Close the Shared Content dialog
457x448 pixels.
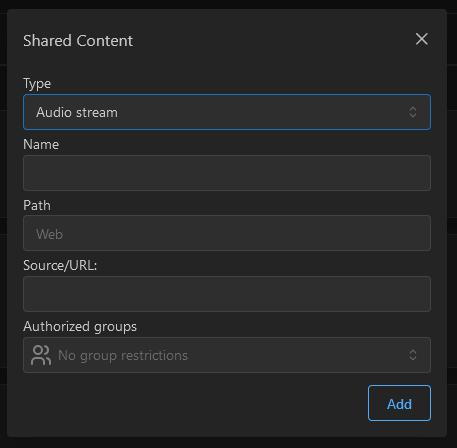point(422,39)
